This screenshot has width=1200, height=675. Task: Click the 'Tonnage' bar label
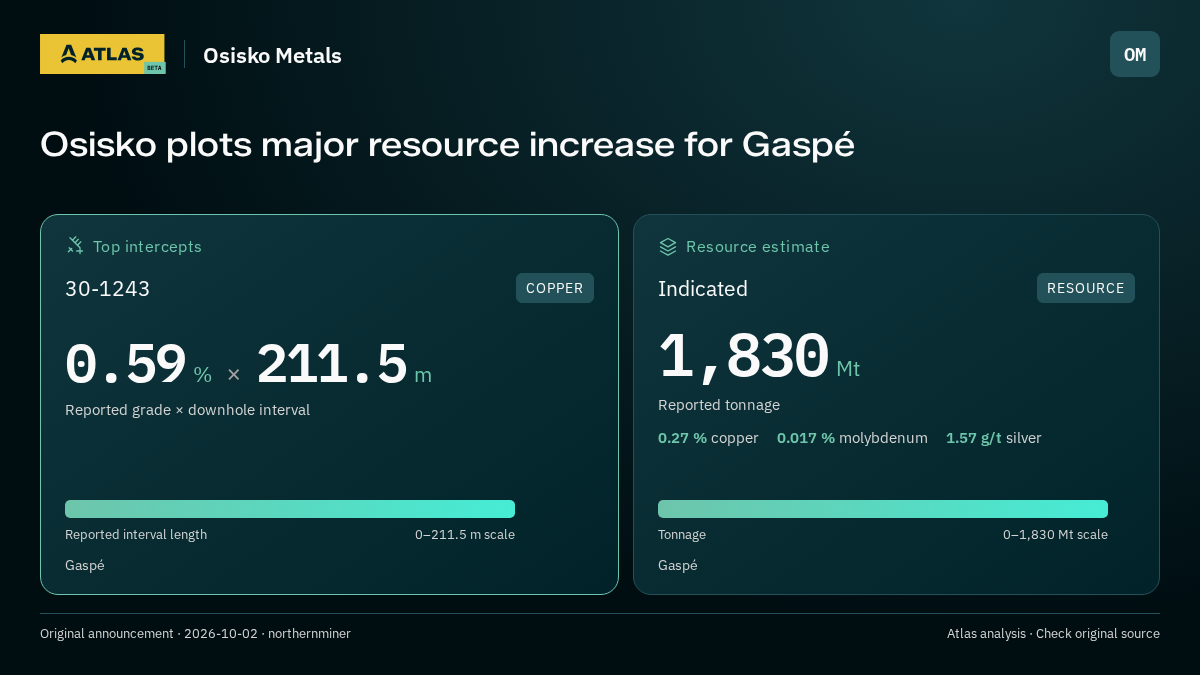click(x=682, y=535)
